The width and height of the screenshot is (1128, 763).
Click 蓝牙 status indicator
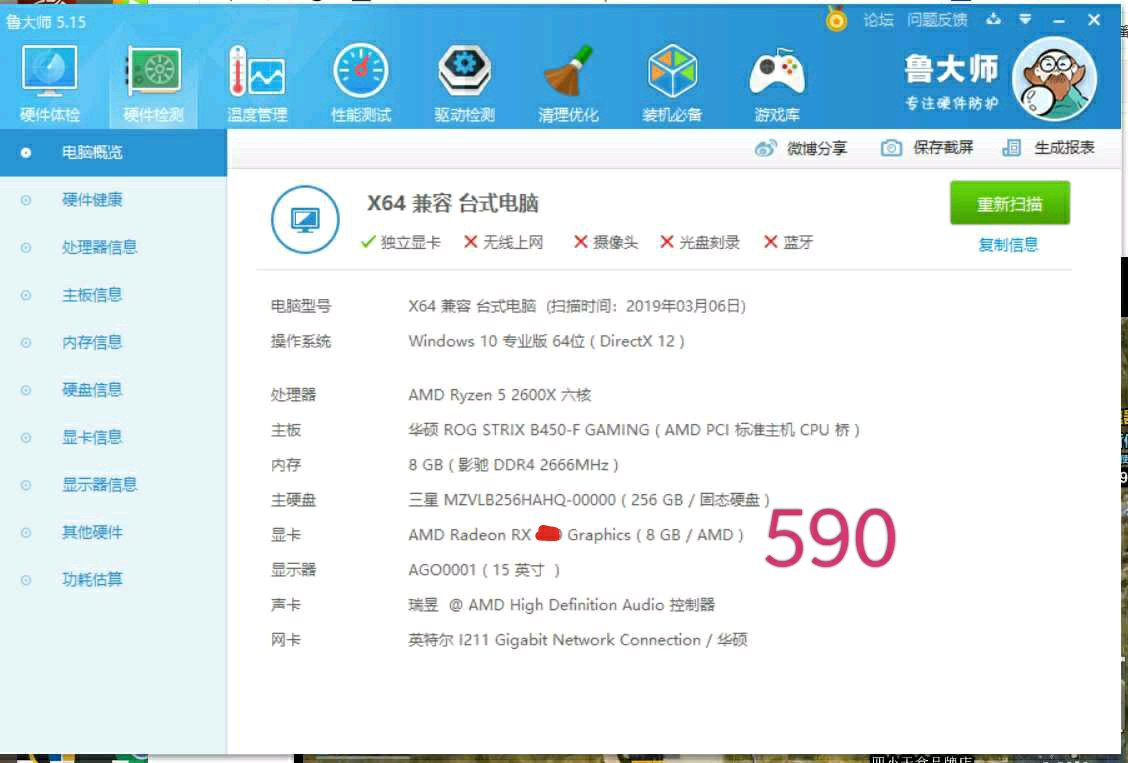pyautogui.click(x=788, y=242)
